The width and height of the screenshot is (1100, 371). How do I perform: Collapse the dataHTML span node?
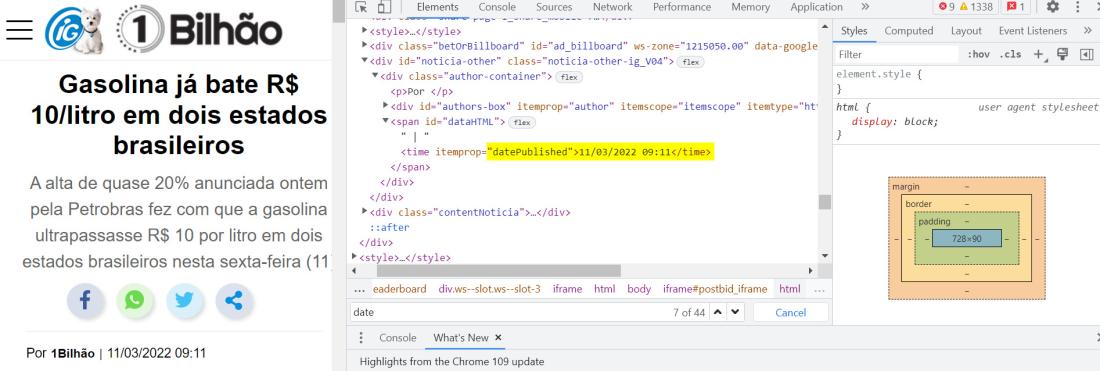(386, 122)
